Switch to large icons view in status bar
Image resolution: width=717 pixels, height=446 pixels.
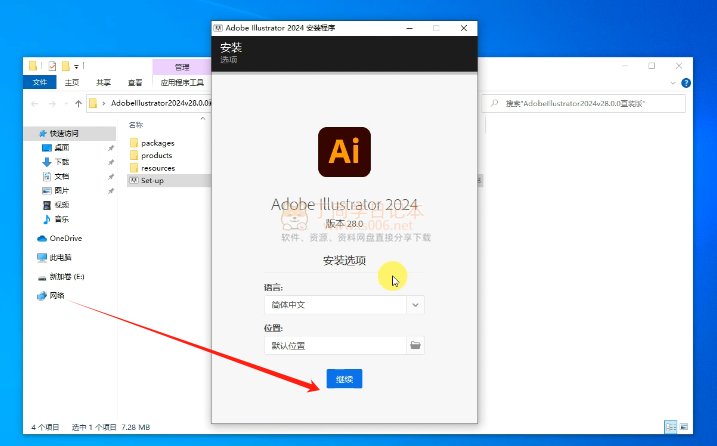click(684, 427)
